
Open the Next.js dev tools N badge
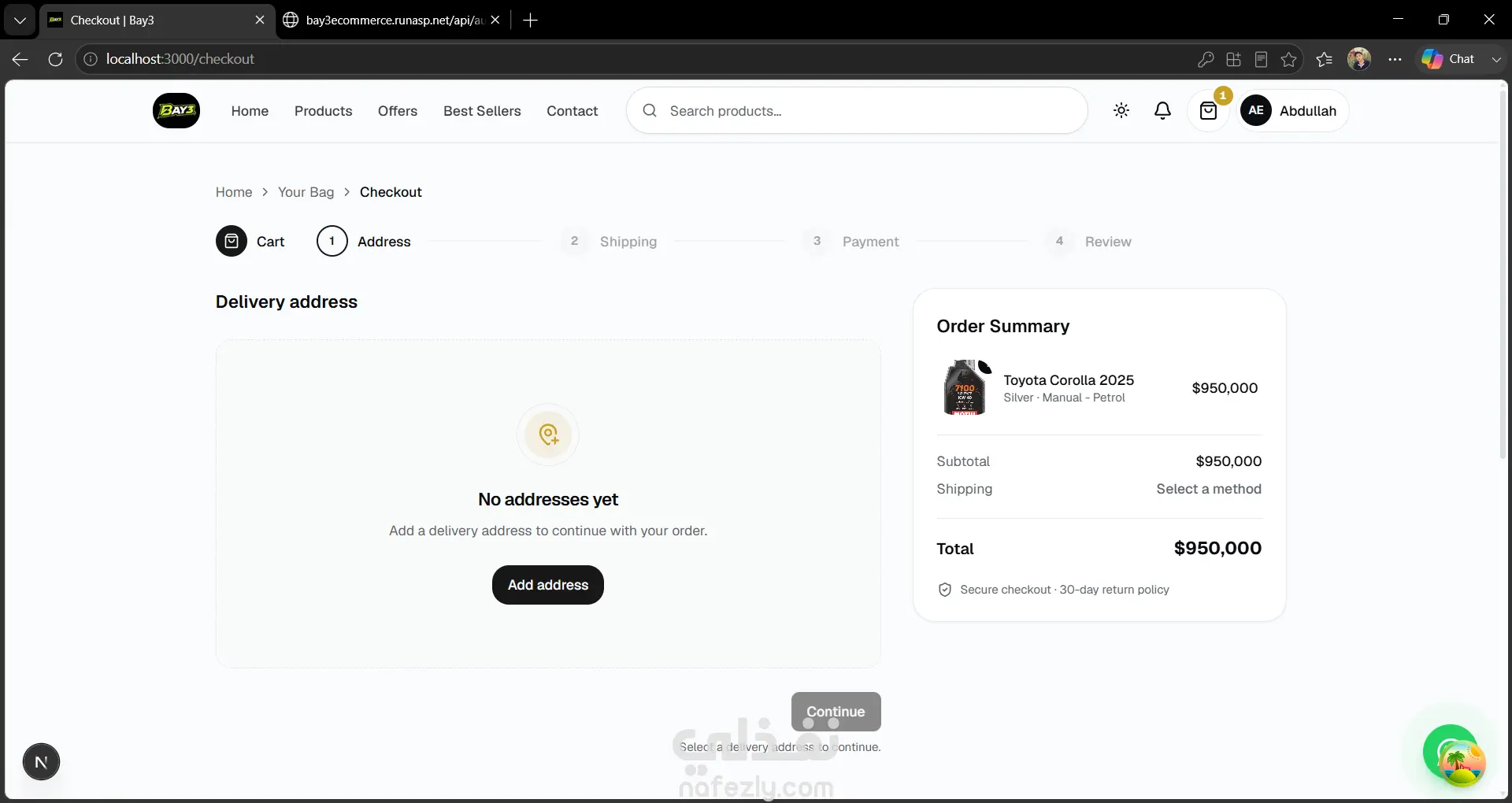coord(41,762)
